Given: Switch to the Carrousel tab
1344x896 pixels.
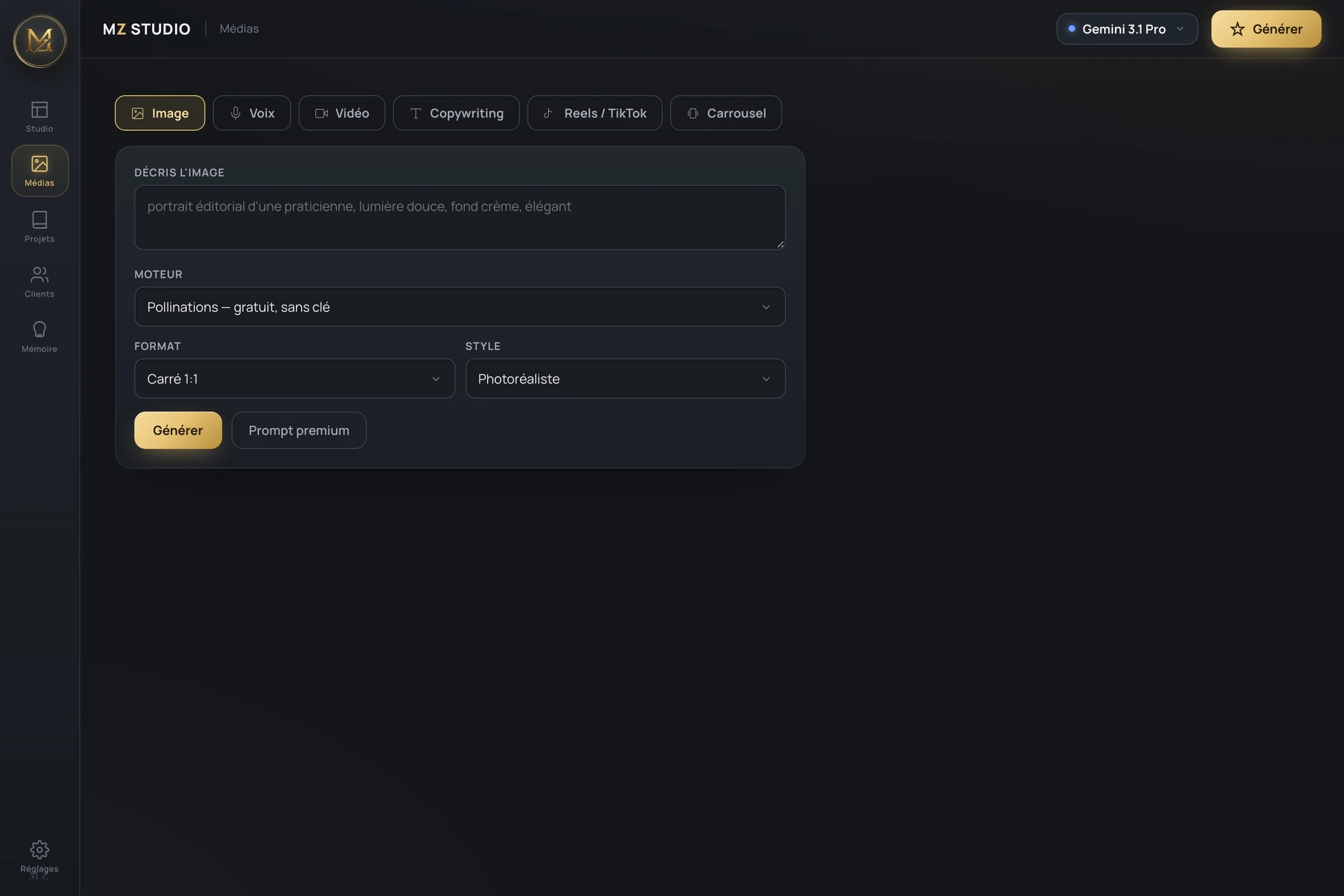Looking at the screenshot, I should [x=726, y=113].
